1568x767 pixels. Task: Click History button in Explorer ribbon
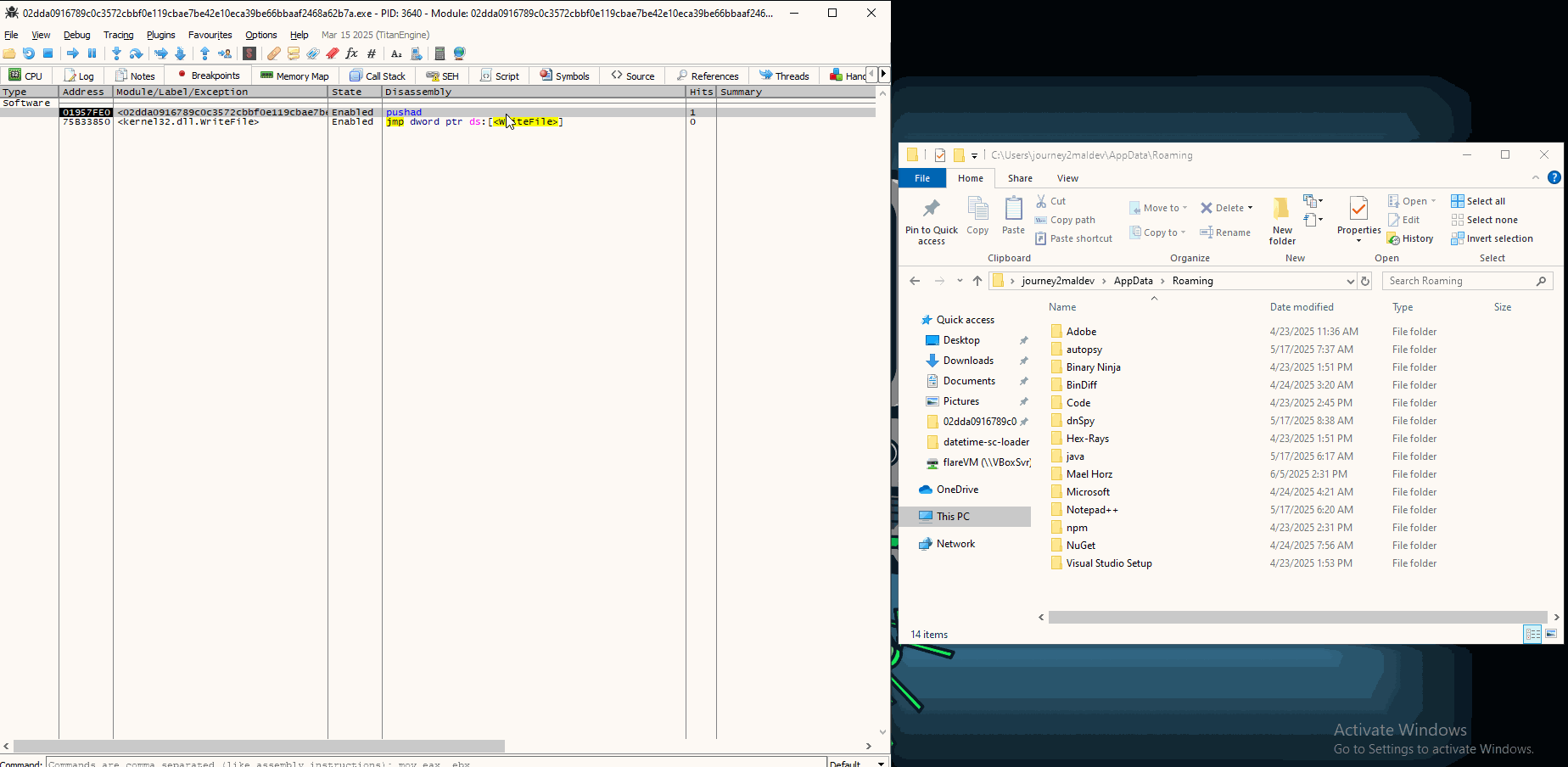pos(1410,238)
